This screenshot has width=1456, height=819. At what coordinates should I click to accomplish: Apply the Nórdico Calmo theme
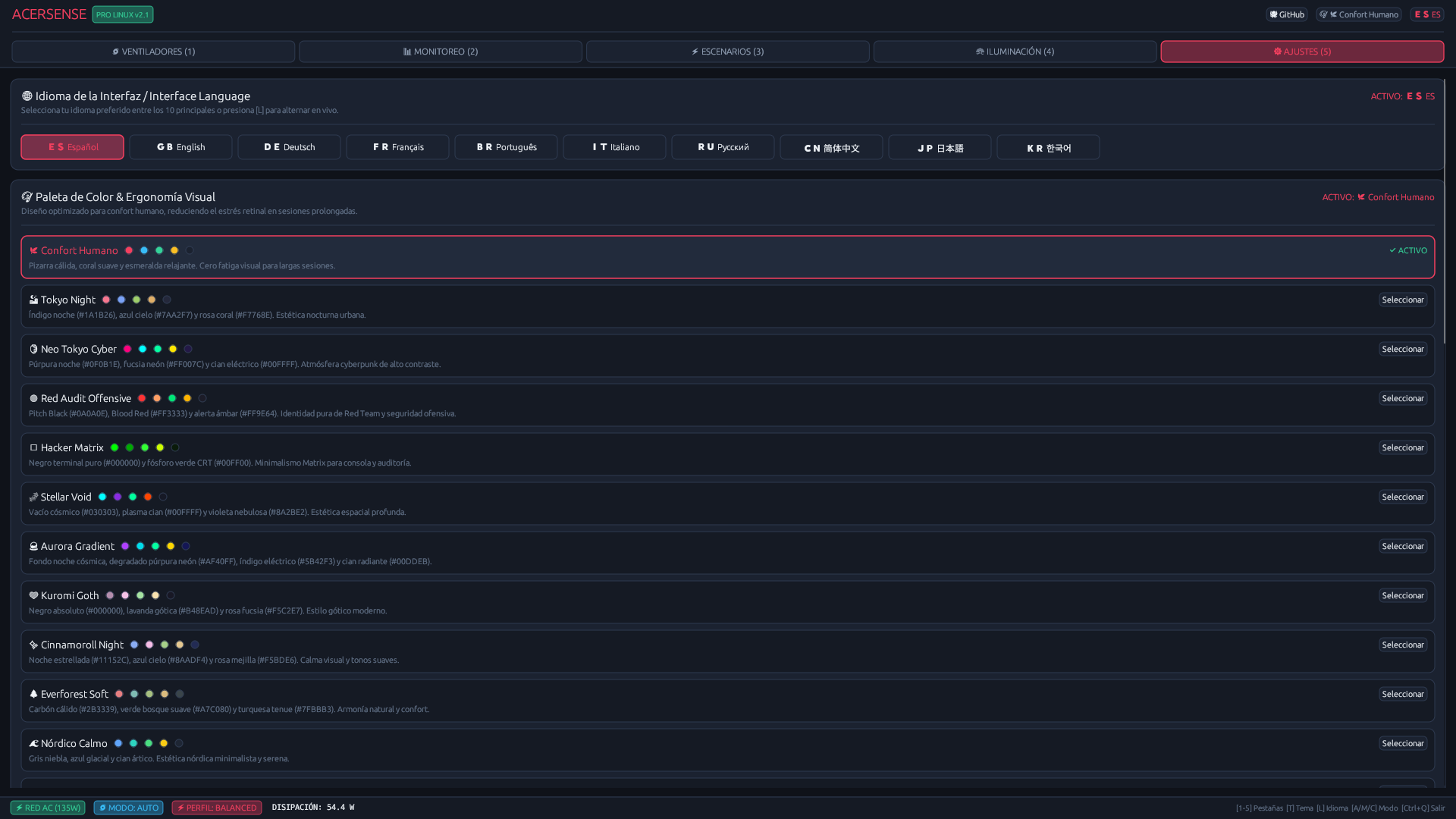click(x=1402, y=743)
